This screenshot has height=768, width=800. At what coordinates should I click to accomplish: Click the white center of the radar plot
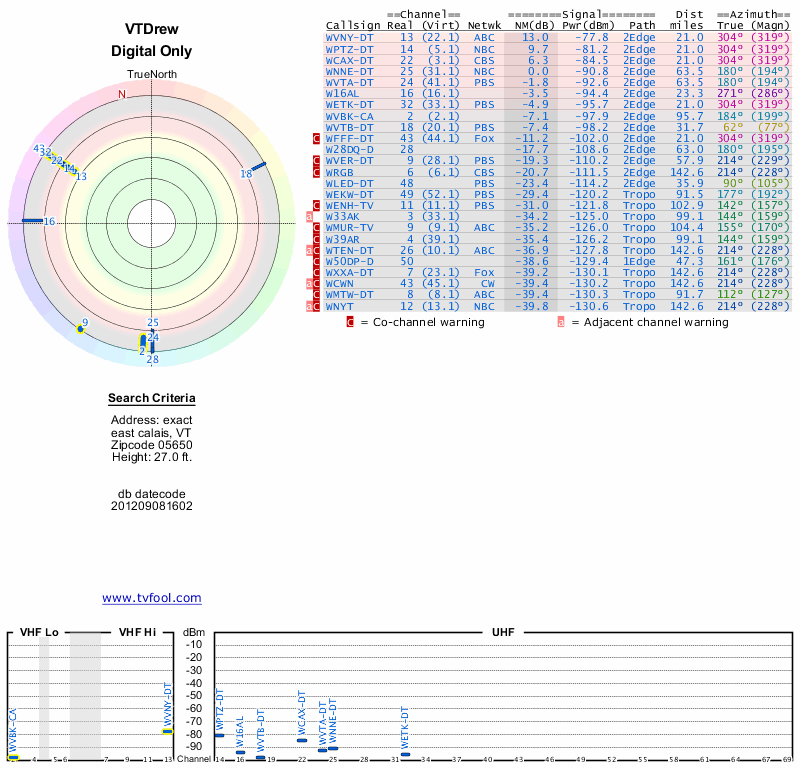[x=151, y=221]
